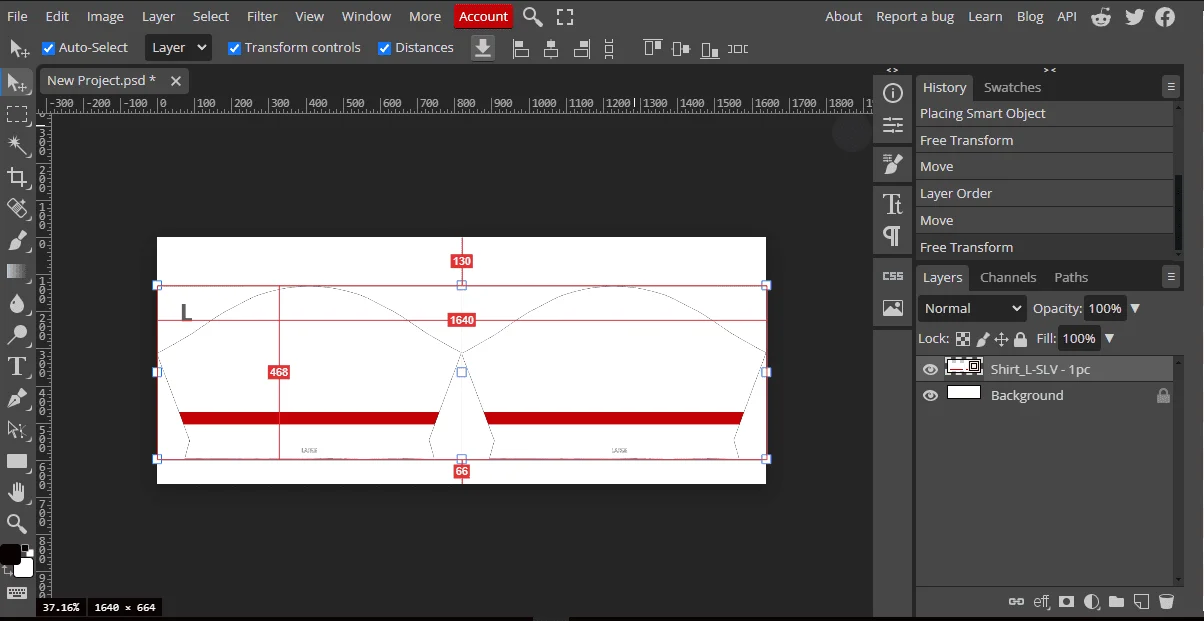
Task: Align top edges icon
Action: [x=653, y=48]
